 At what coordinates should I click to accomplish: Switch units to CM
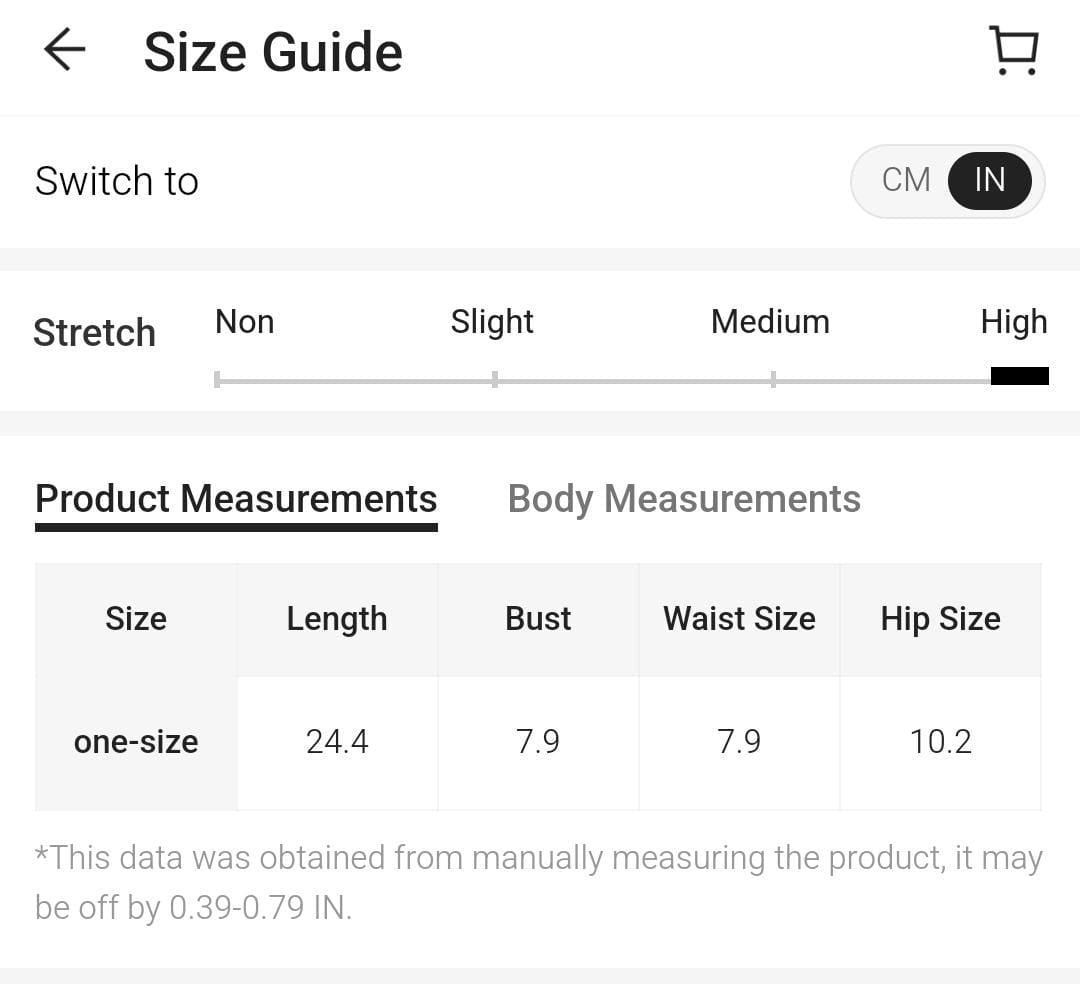click(906, 180)
